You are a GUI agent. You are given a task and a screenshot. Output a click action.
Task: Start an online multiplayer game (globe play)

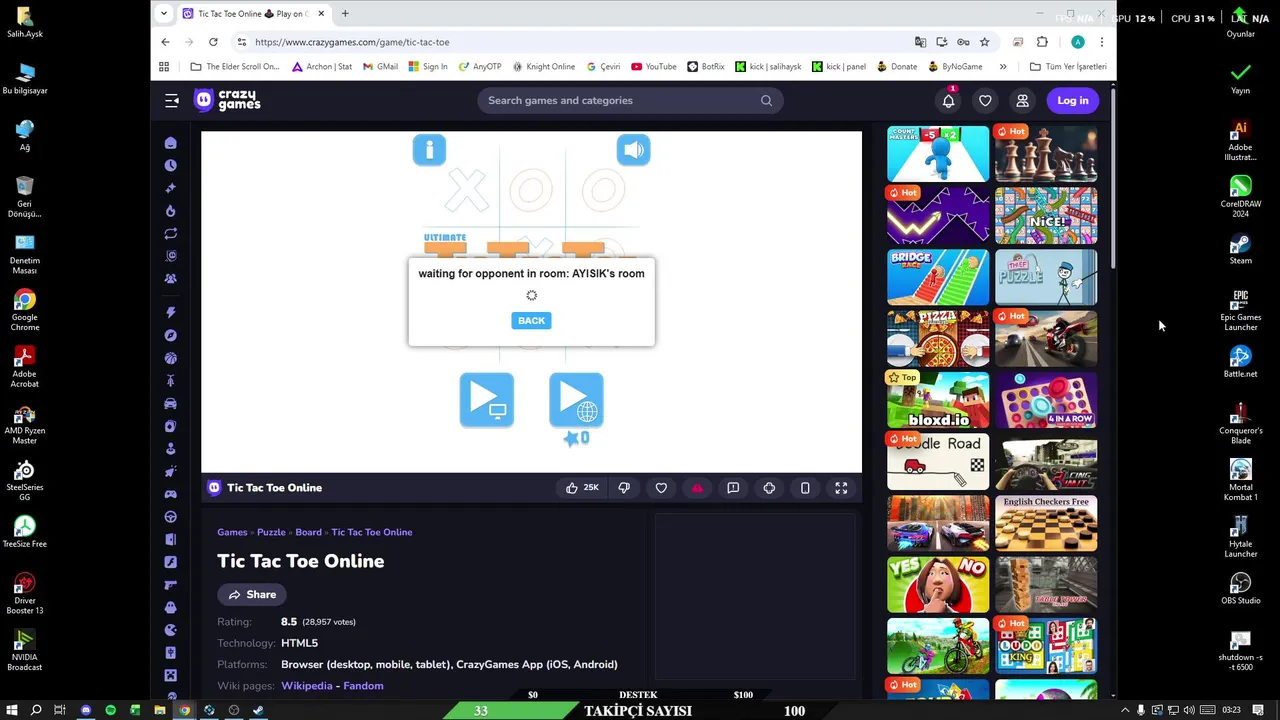[x=576, y=399]
